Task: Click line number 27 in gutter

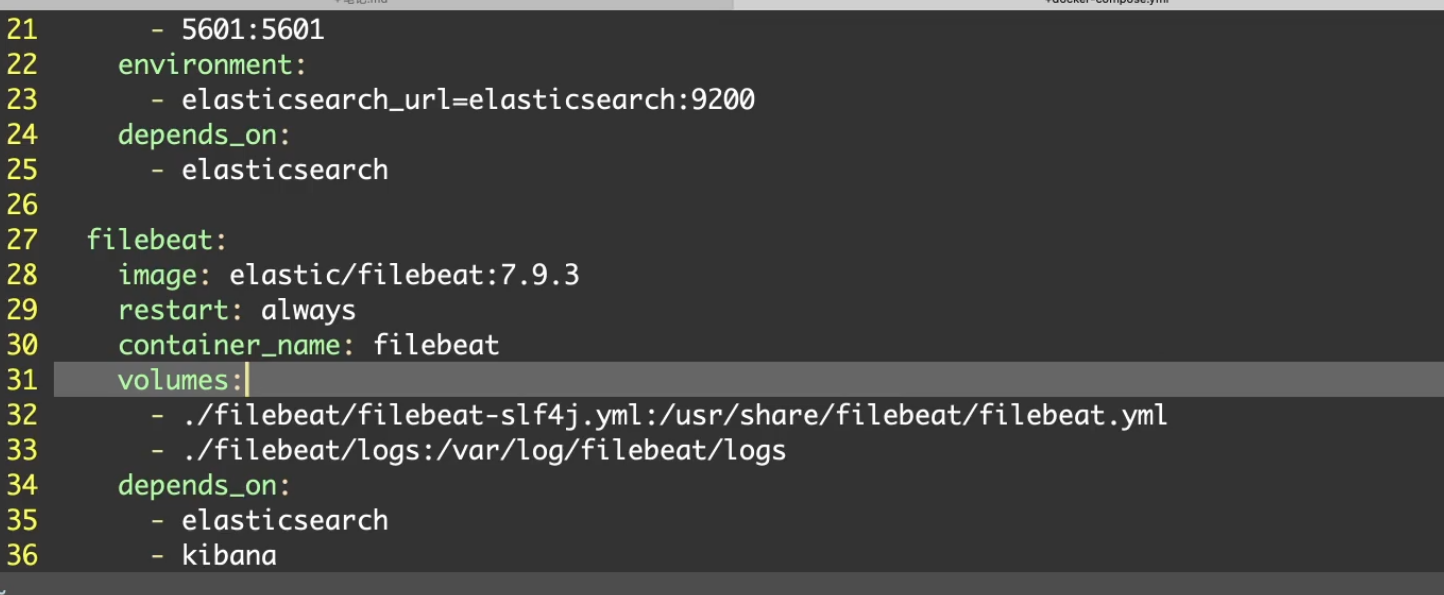Action: 22,240
